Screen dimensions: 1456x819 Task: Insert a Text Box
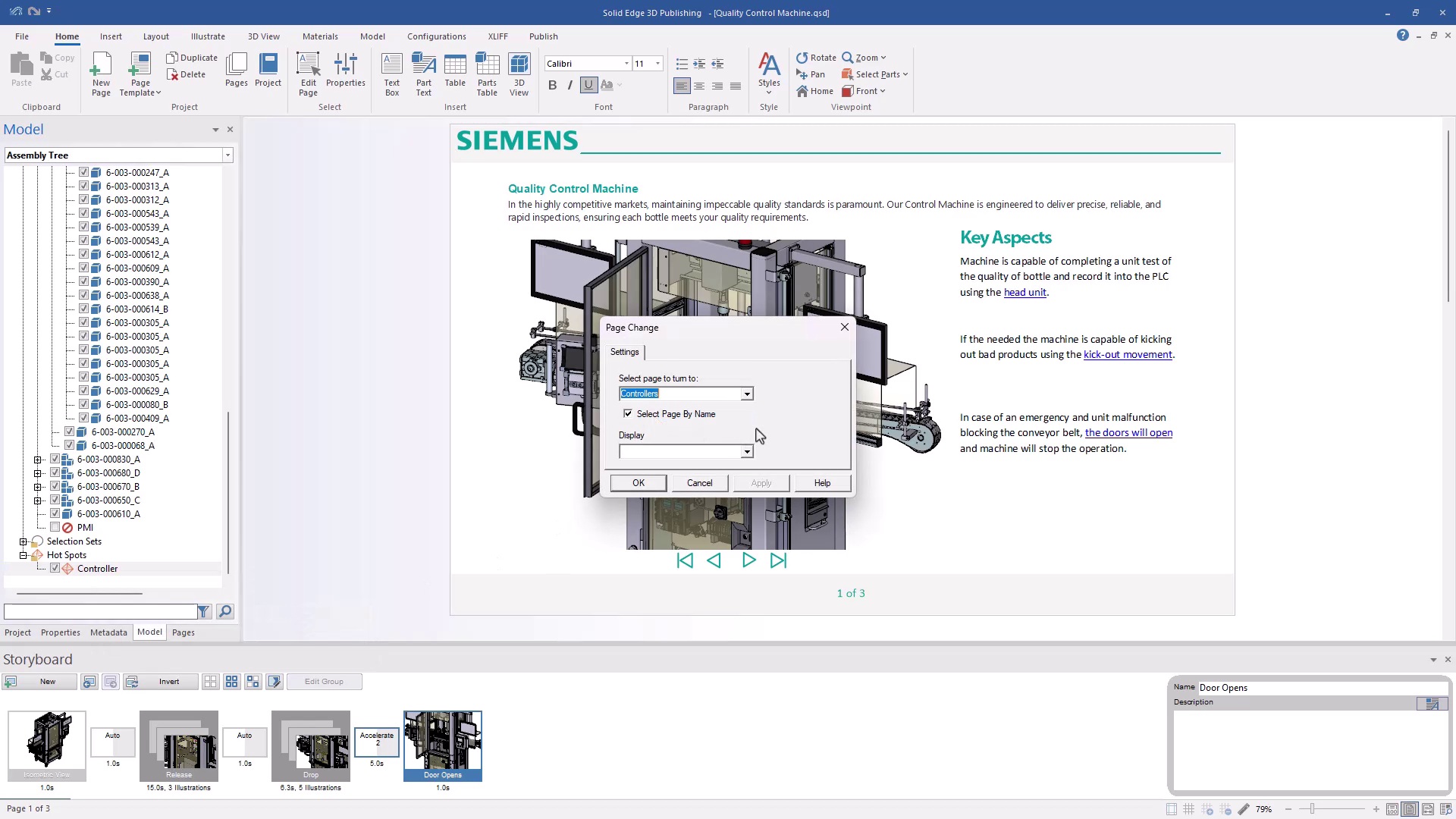pos(392,74)
